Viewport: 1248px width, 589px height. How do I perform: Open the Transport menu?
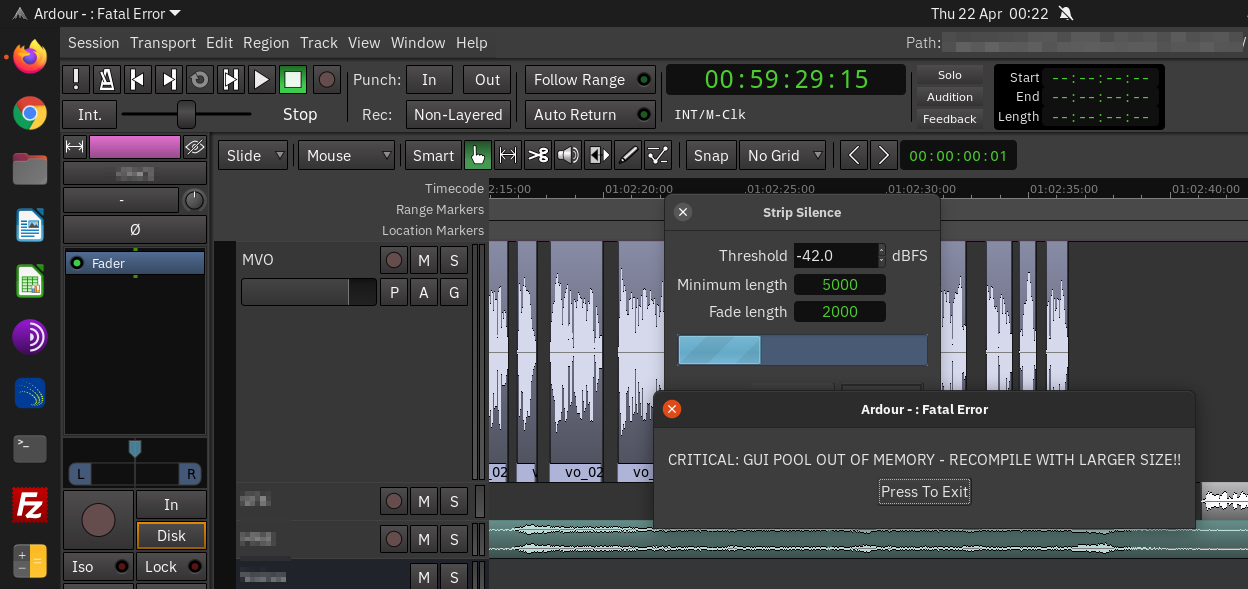pos(162,43)
